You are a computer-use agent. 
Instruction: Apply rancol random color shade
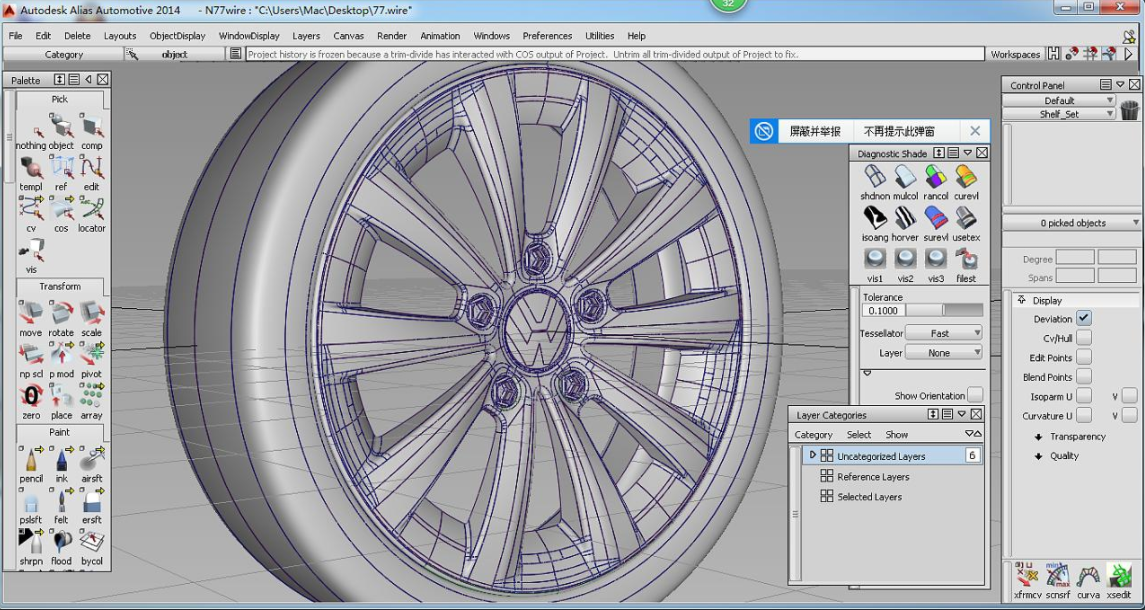click(x=935, y=182)
